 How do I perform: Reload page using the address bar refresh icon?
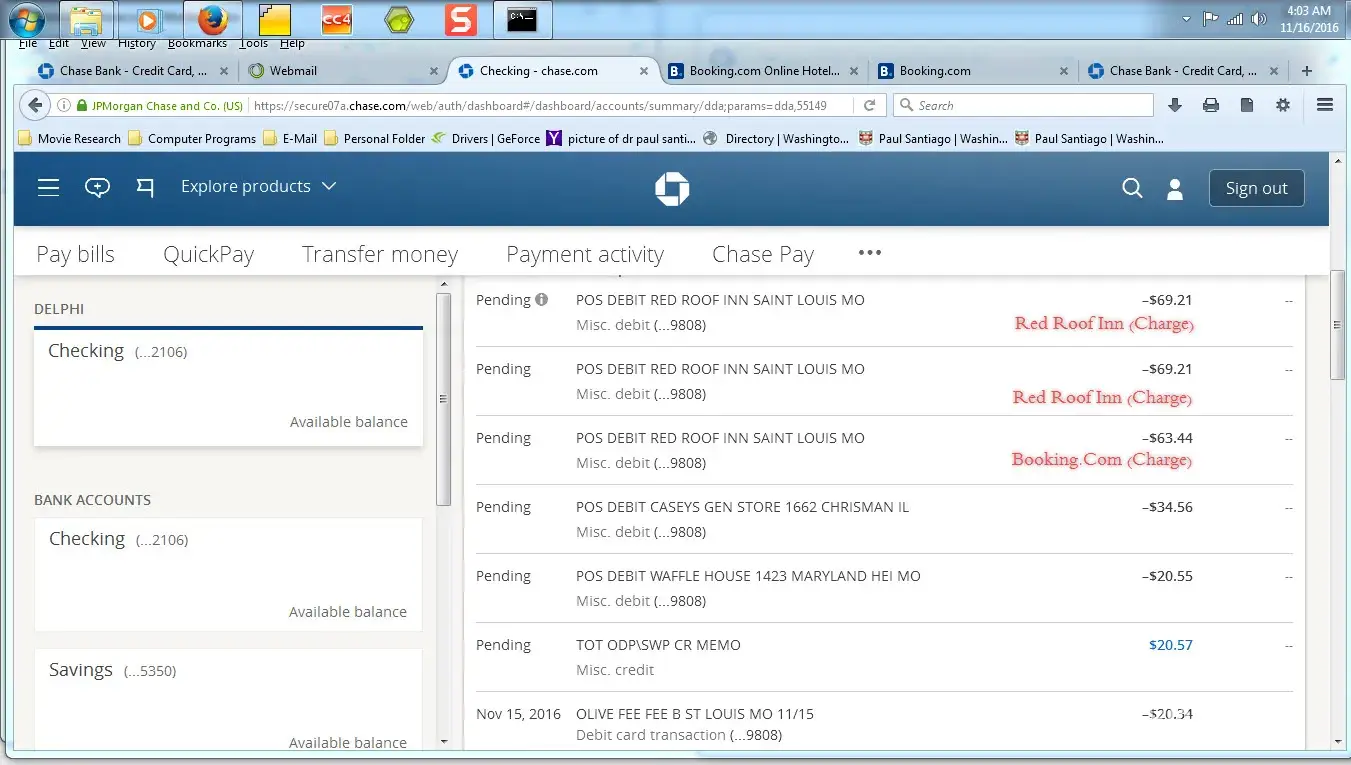tap(870, 105)
